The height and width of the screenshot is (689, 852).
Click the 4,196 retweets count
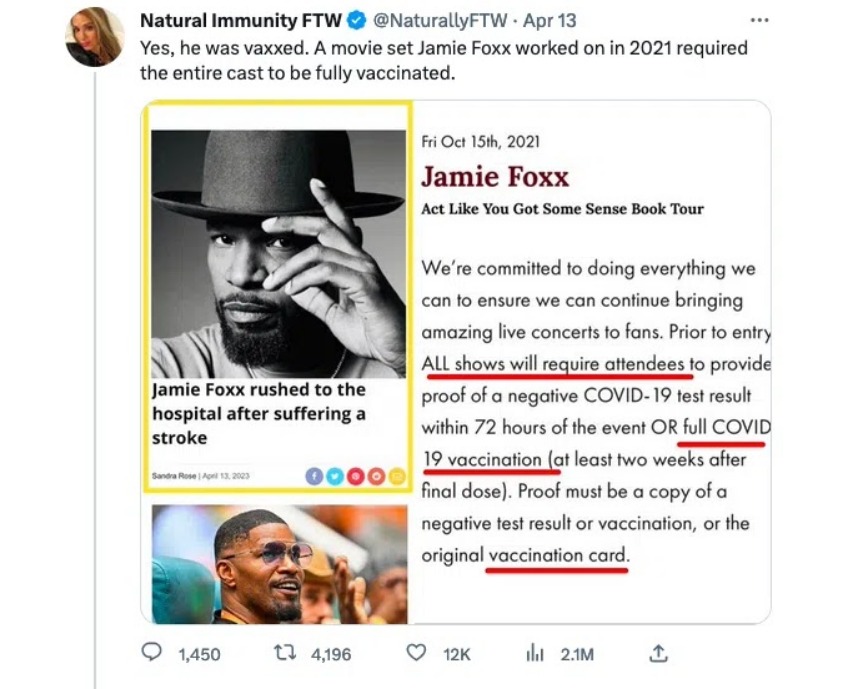331,654
